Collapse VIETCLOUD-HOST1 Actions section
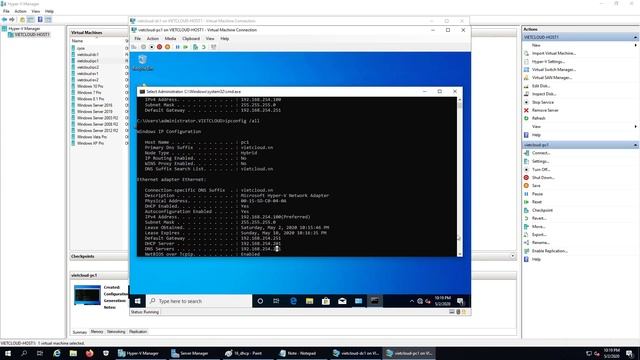 (635, 37)
